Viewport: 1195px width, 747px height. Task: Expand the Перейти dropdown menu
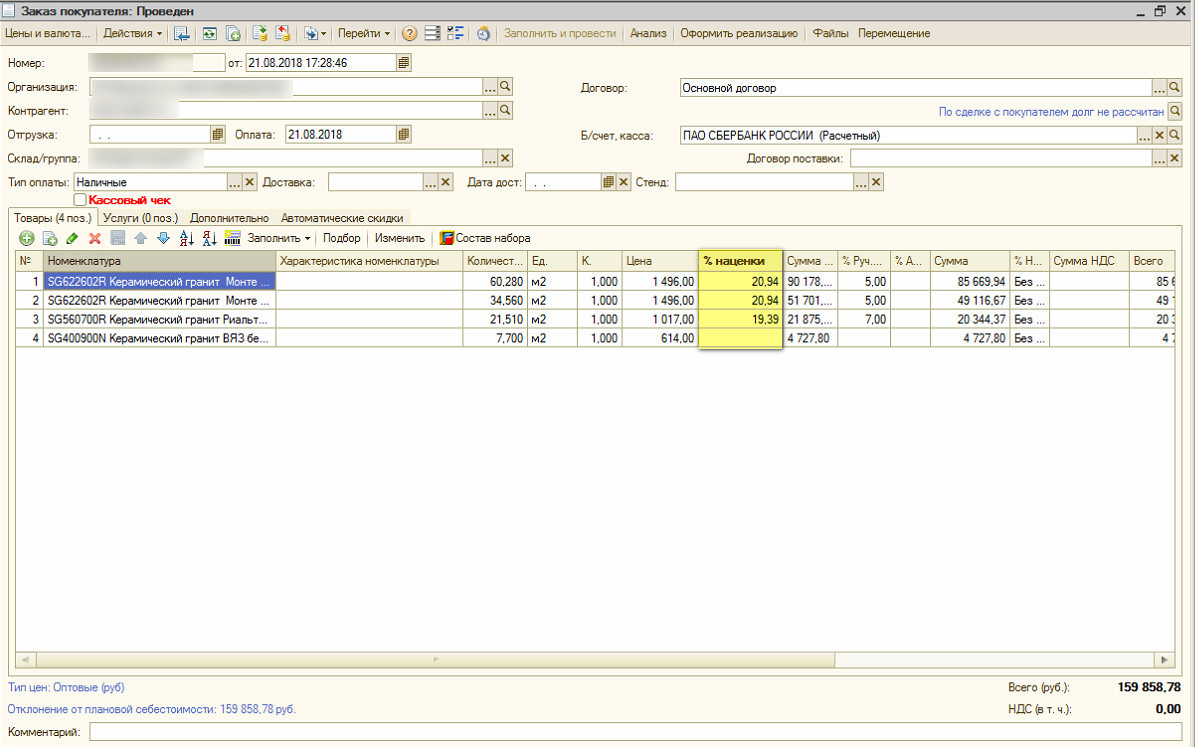tap(364, 33)
